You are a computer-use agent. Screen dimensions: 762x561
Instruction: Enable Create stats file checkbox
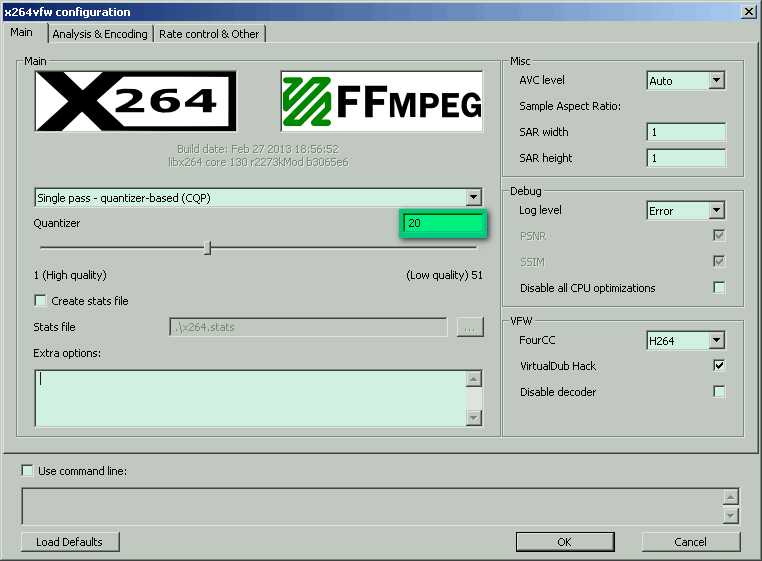pos(40,300)
